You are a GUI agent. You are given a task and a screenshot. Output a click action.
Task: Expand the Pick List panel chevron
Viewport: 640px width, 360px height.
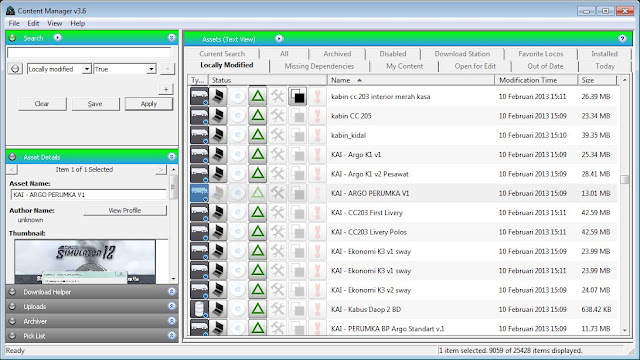171,336
